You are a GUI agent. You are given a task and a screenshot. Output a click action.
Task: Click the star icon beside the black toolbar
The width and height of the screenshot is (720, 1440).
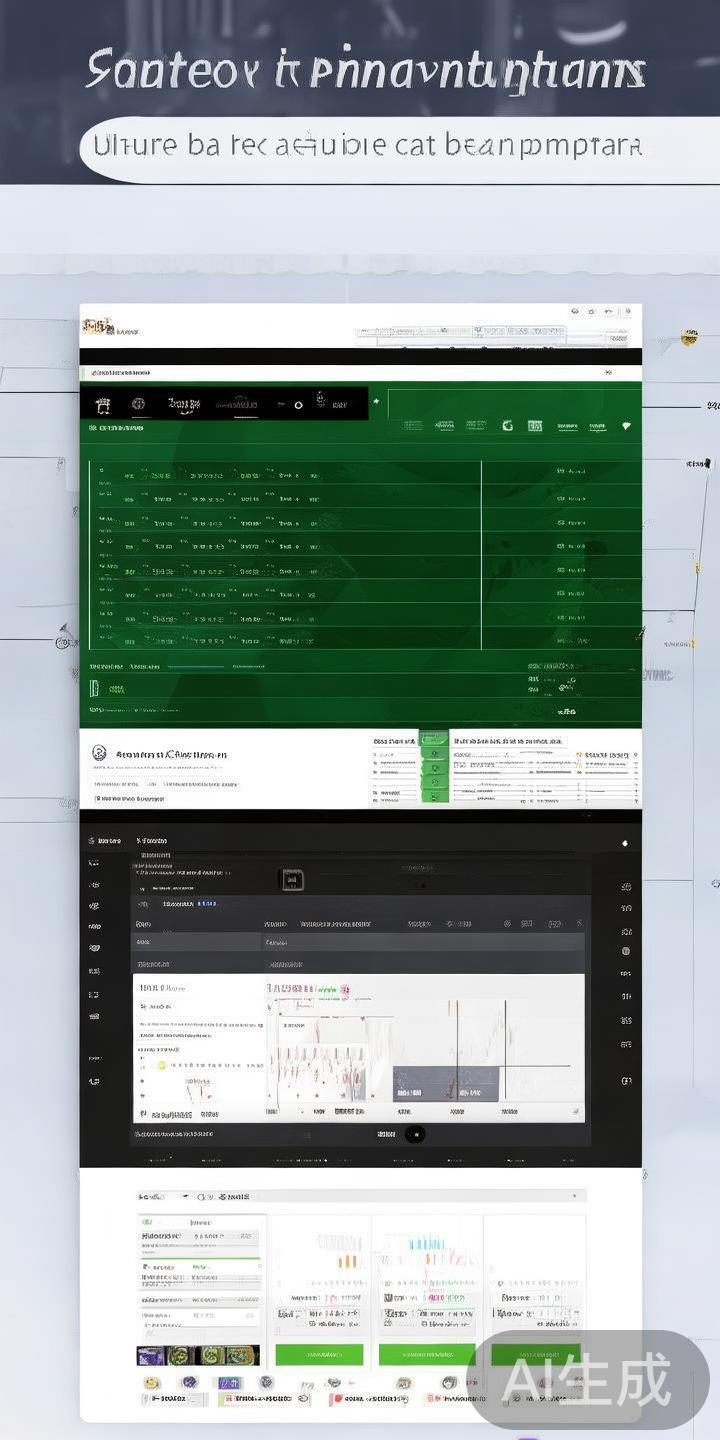(x=376, y=402)
